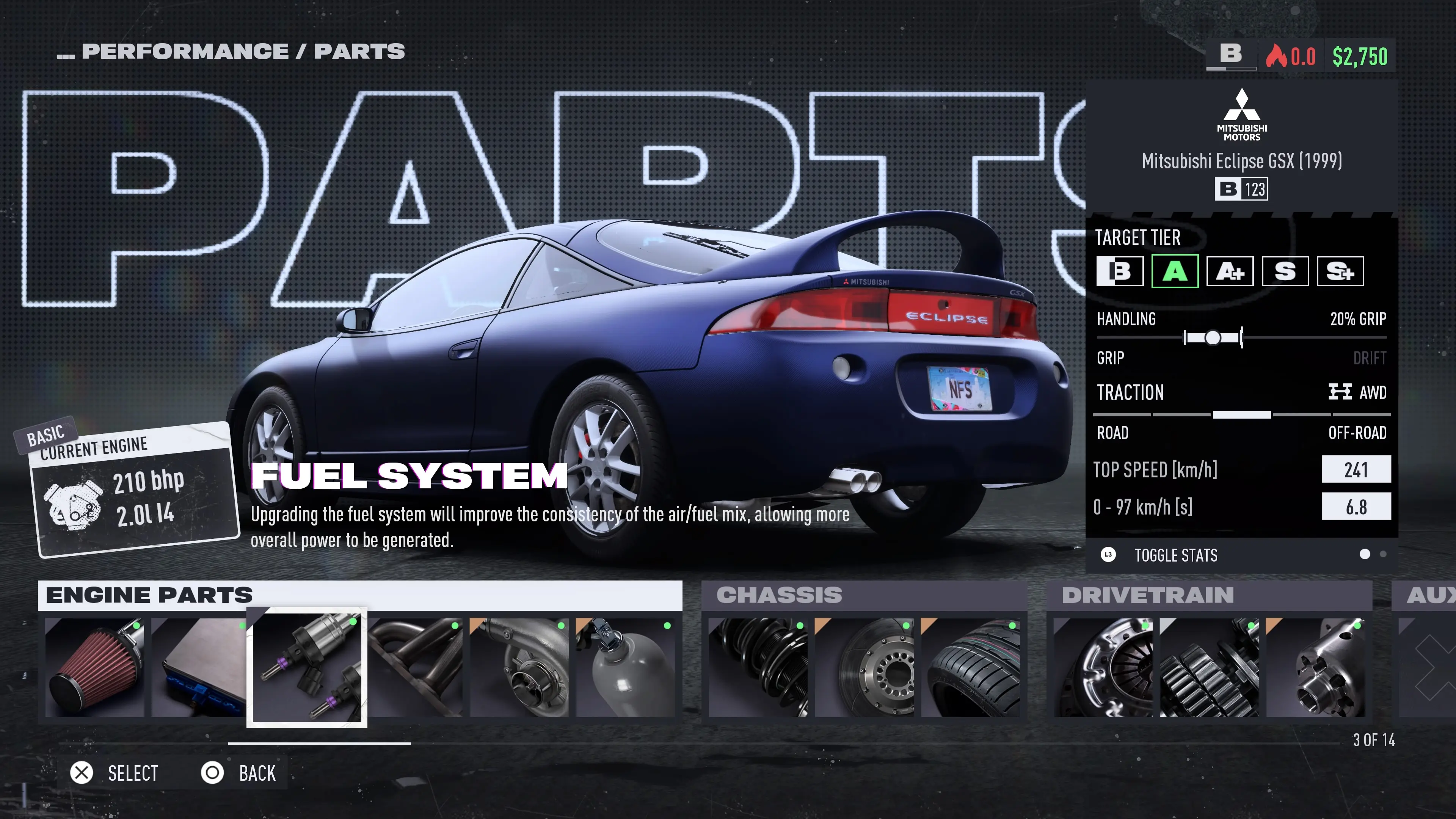This screenshot has width=1456, height=819.
Task: Select the ECU engine part
Action: [x=199, y=667]
